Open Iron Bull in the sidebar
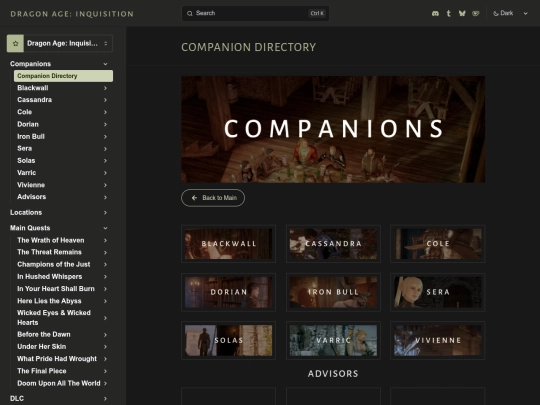The height and width of the screenshot is (405, 540). [x=63, y=137]
